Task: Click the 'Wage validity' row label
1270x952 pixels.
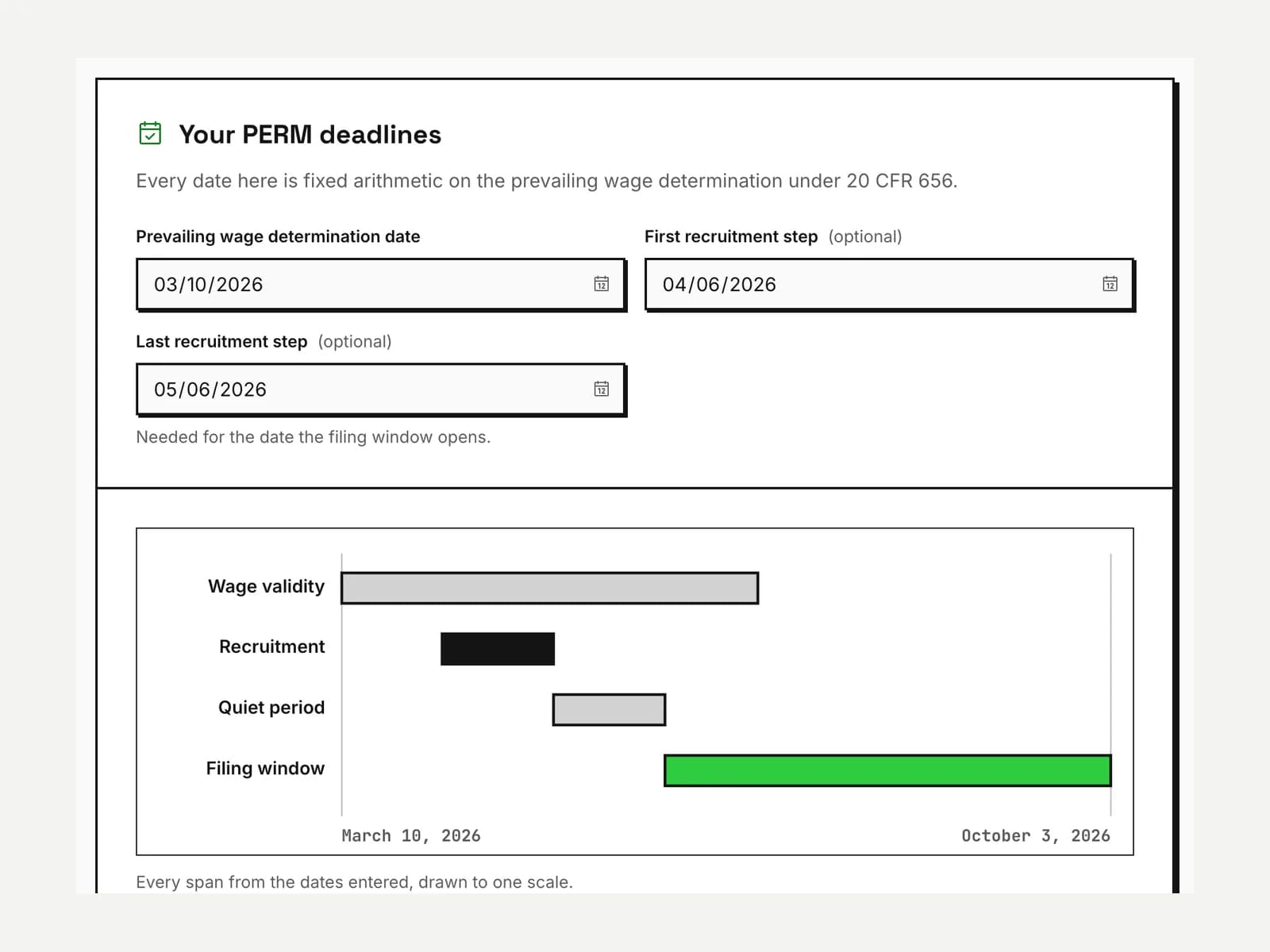Action: point(267,586)
